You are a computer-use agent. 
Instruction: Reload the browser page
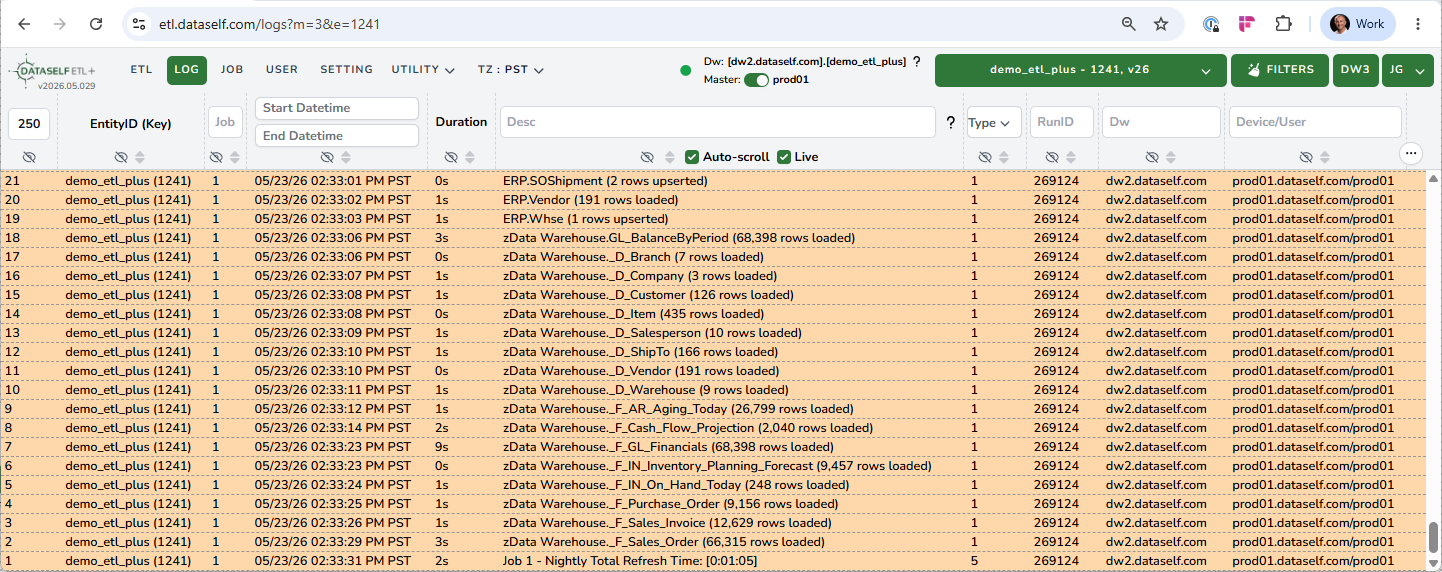pos(96,24)
